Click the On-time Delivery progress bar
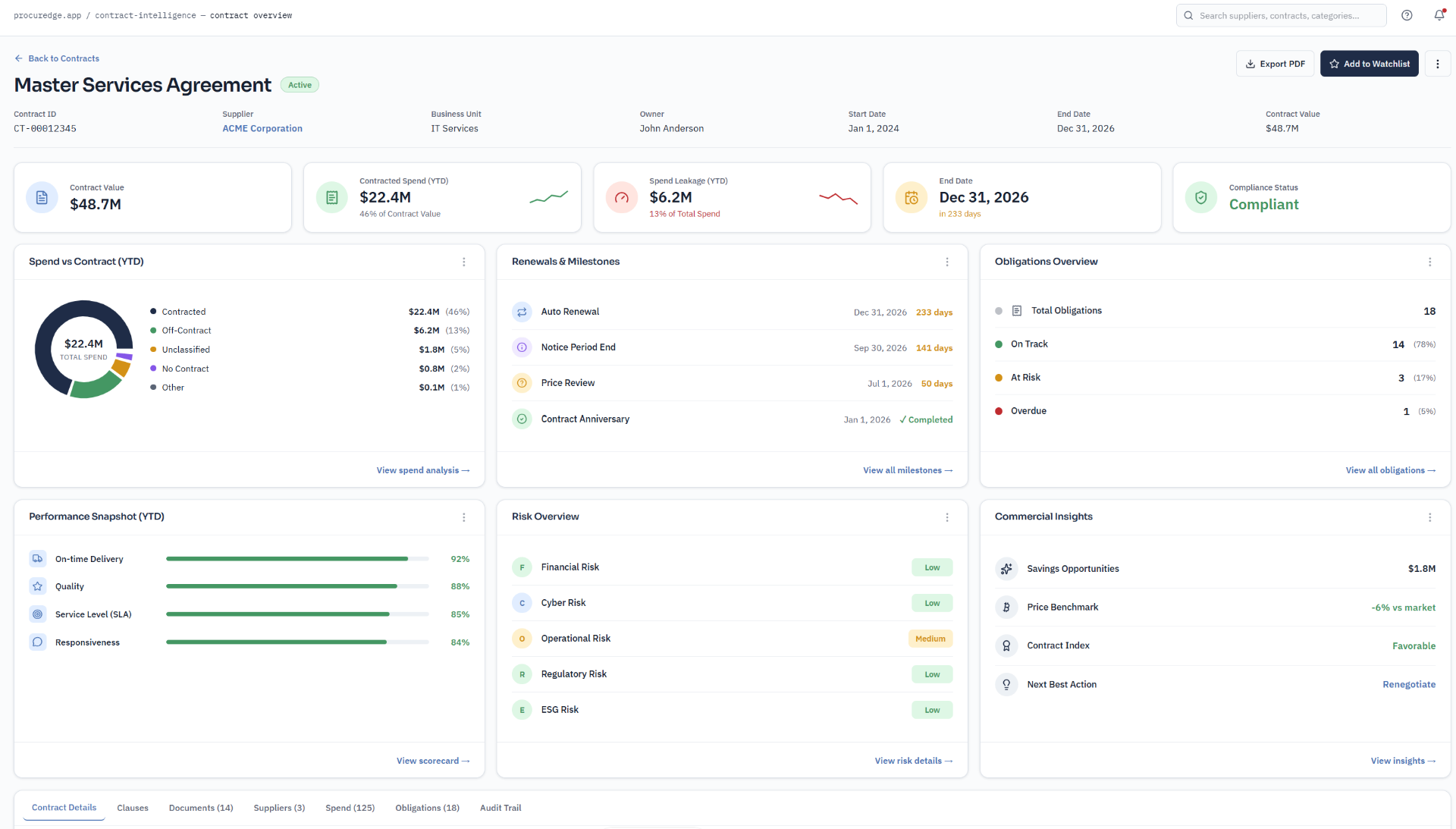 [x=297, y=559]
